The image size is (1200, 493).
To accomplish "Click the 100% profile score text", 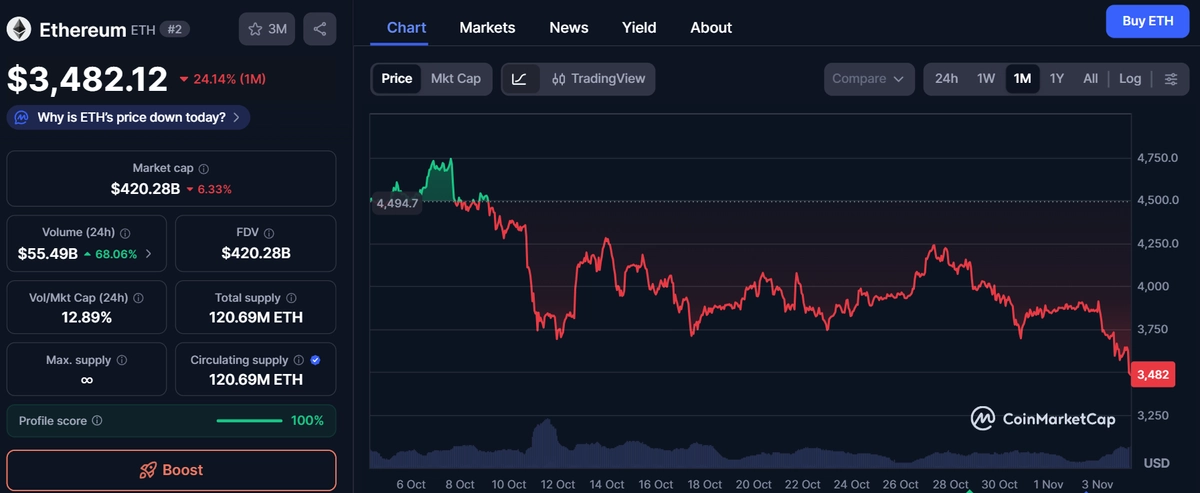I will [x=307, y=421].
